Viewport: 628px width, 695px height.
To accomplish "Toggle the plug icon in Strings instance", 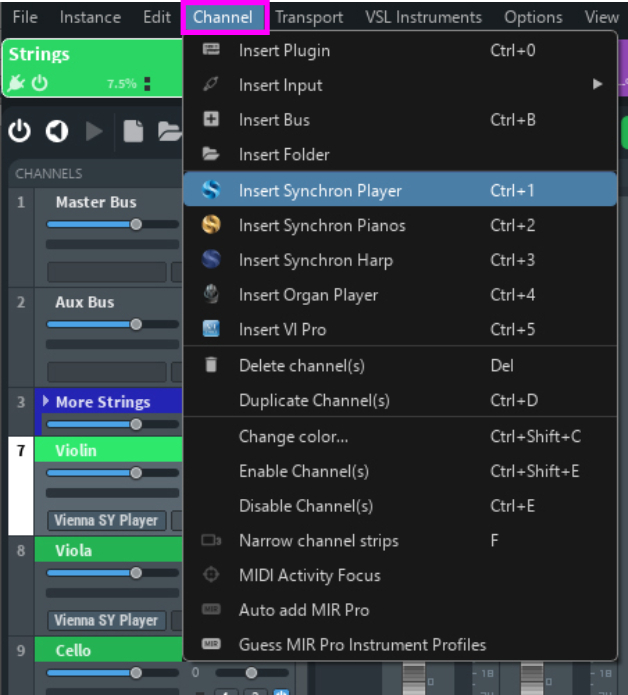I will tap(17, 84).
